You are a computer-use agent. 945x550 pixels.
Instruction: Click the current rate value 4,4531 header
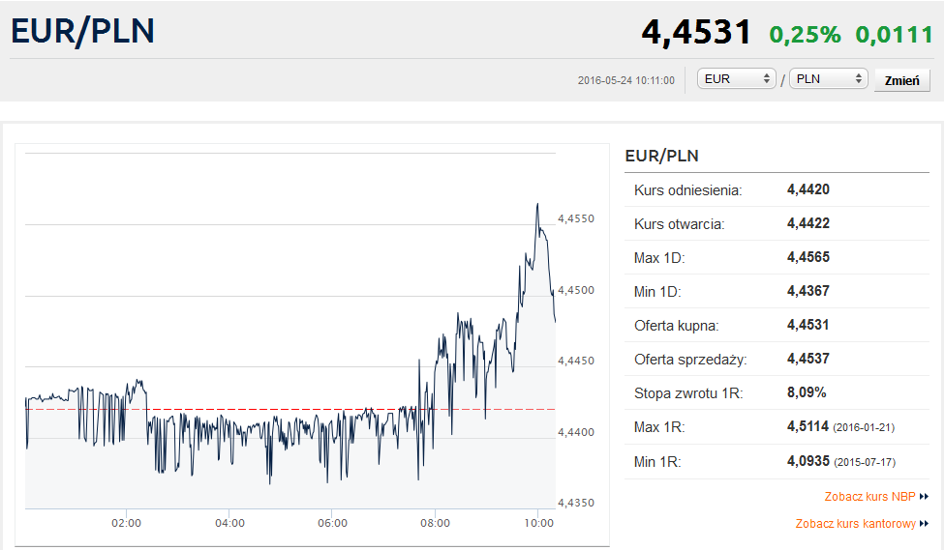point(696,32)
